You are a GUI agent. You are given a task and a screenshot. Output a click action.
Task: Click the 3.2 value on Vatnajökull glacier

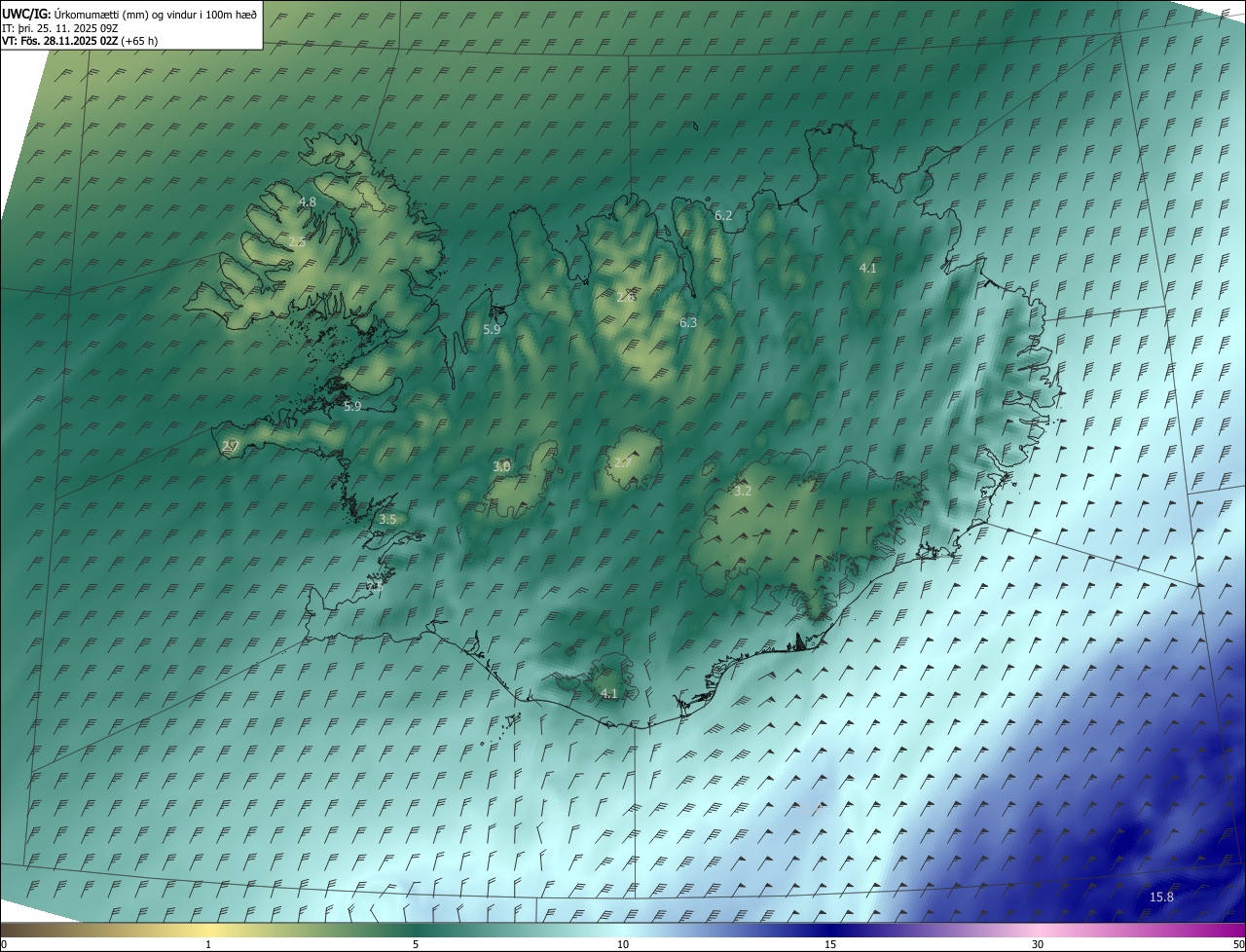743,491
